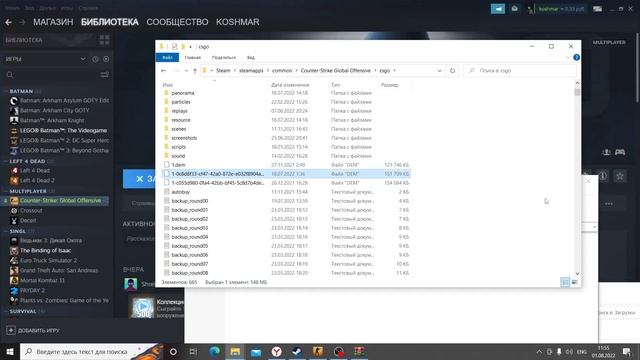Open Yandex Browser from taskbar

(x=277, y=351)
